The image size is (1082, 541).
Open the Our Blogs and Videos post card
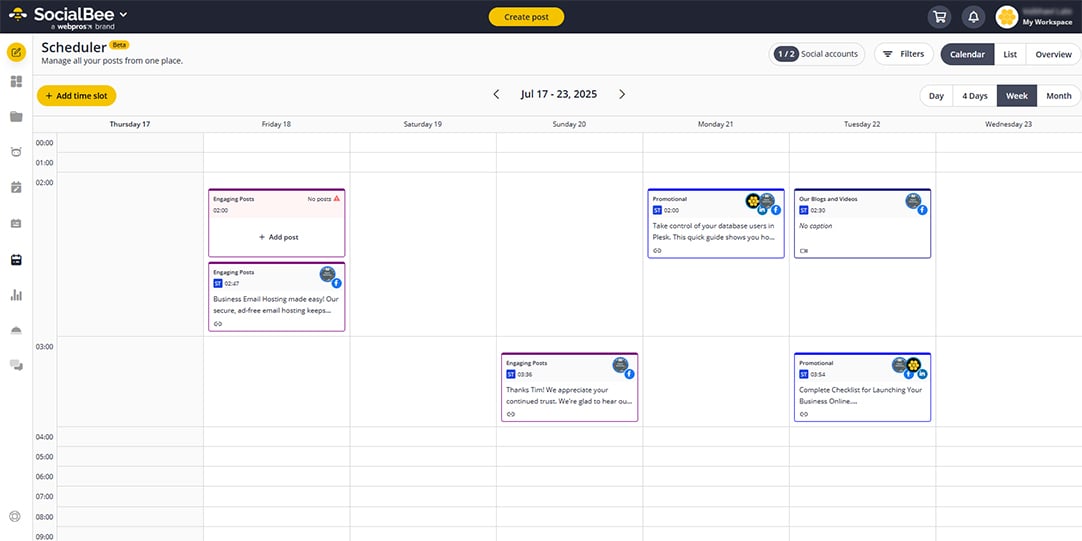click(862, 224)
